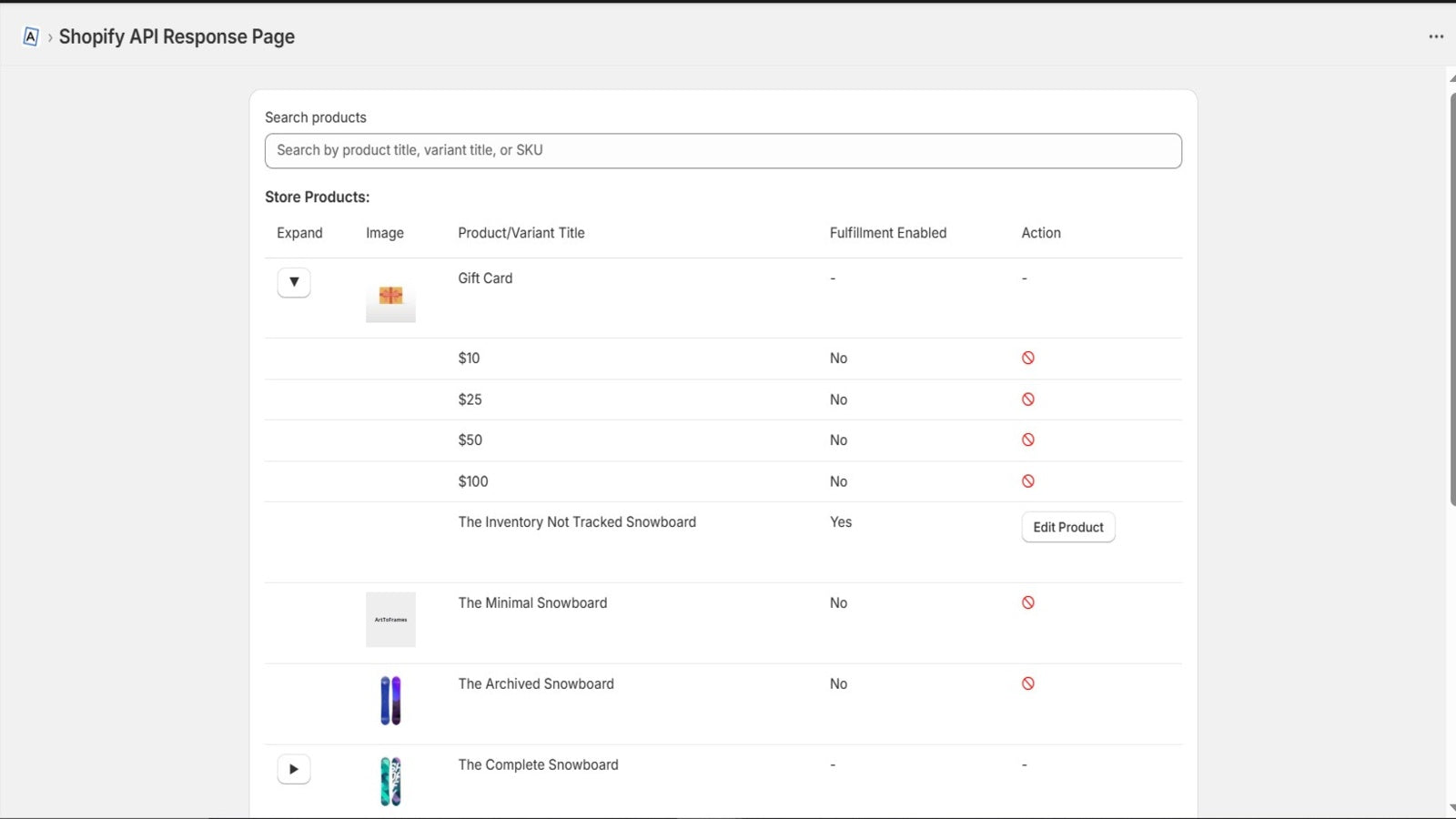The width and height of the screenshot is (1456, 819).
Task: Click the disabled icon for $25 variant
Action: [x=1027, y=399]
